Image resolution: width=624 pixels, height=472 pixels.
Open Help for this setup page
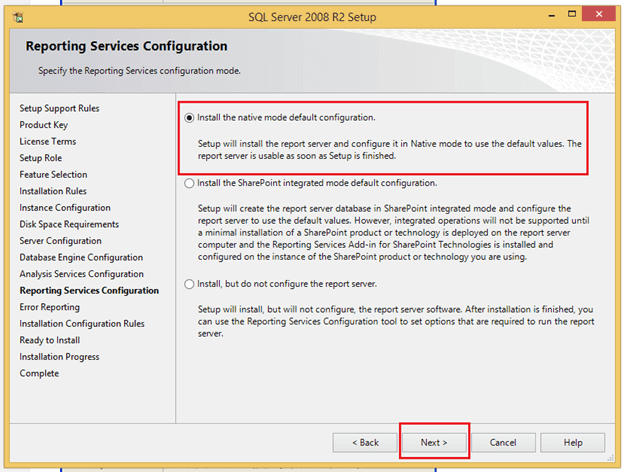coord(573,442)
